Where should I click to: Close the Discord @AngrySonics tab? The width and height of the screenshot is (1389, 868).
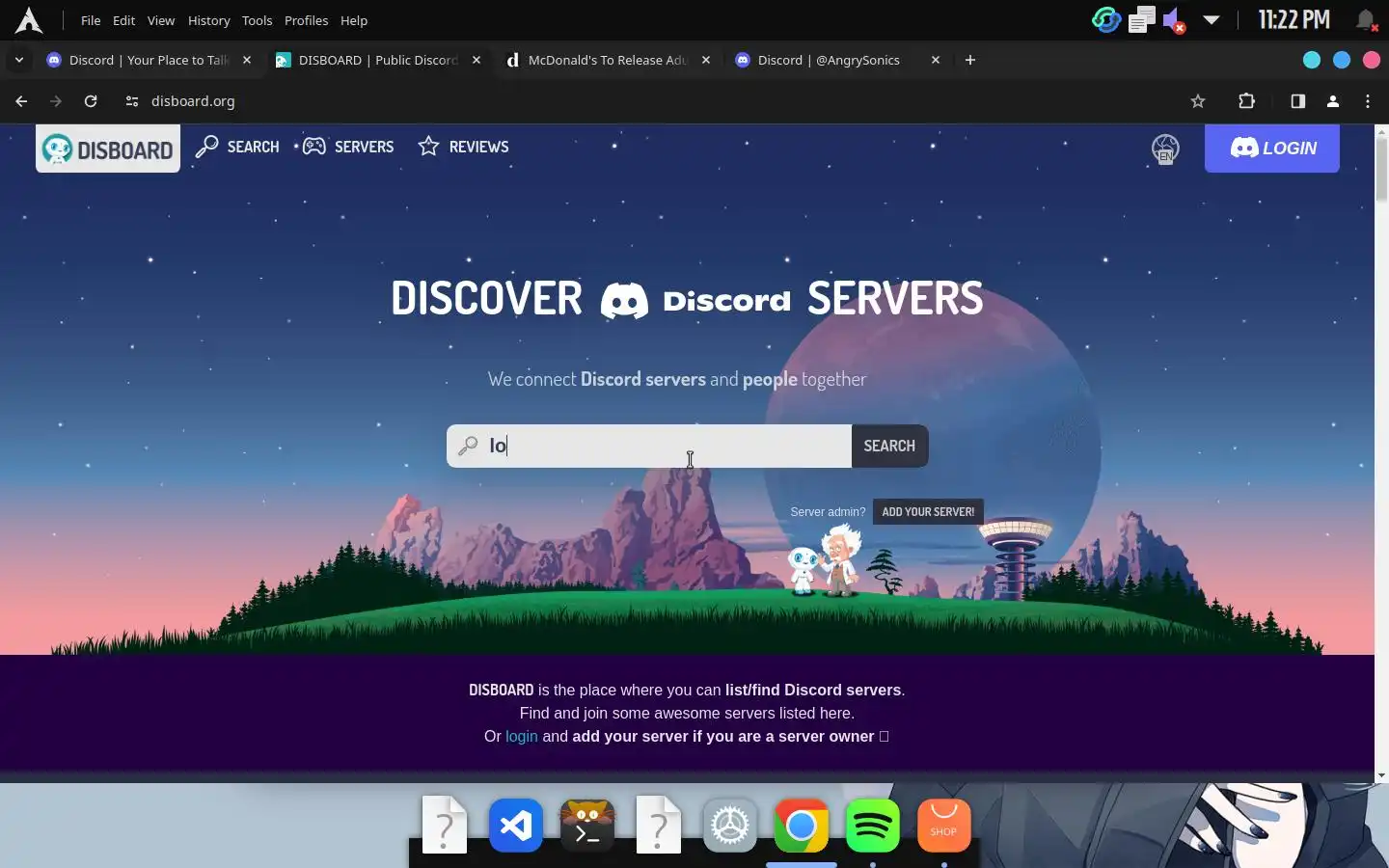point(936,60)
